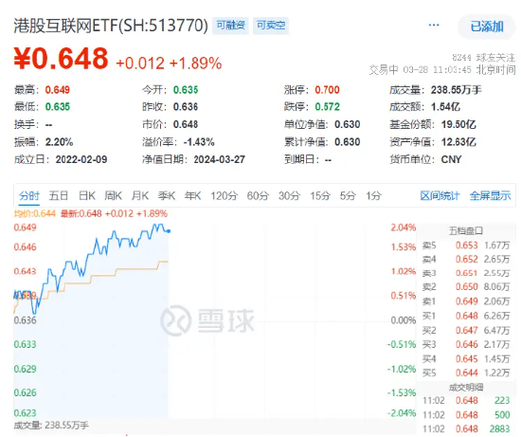Open the 周K chart view
This screenshot has width=521, height=437.
[x=113, y=196]
